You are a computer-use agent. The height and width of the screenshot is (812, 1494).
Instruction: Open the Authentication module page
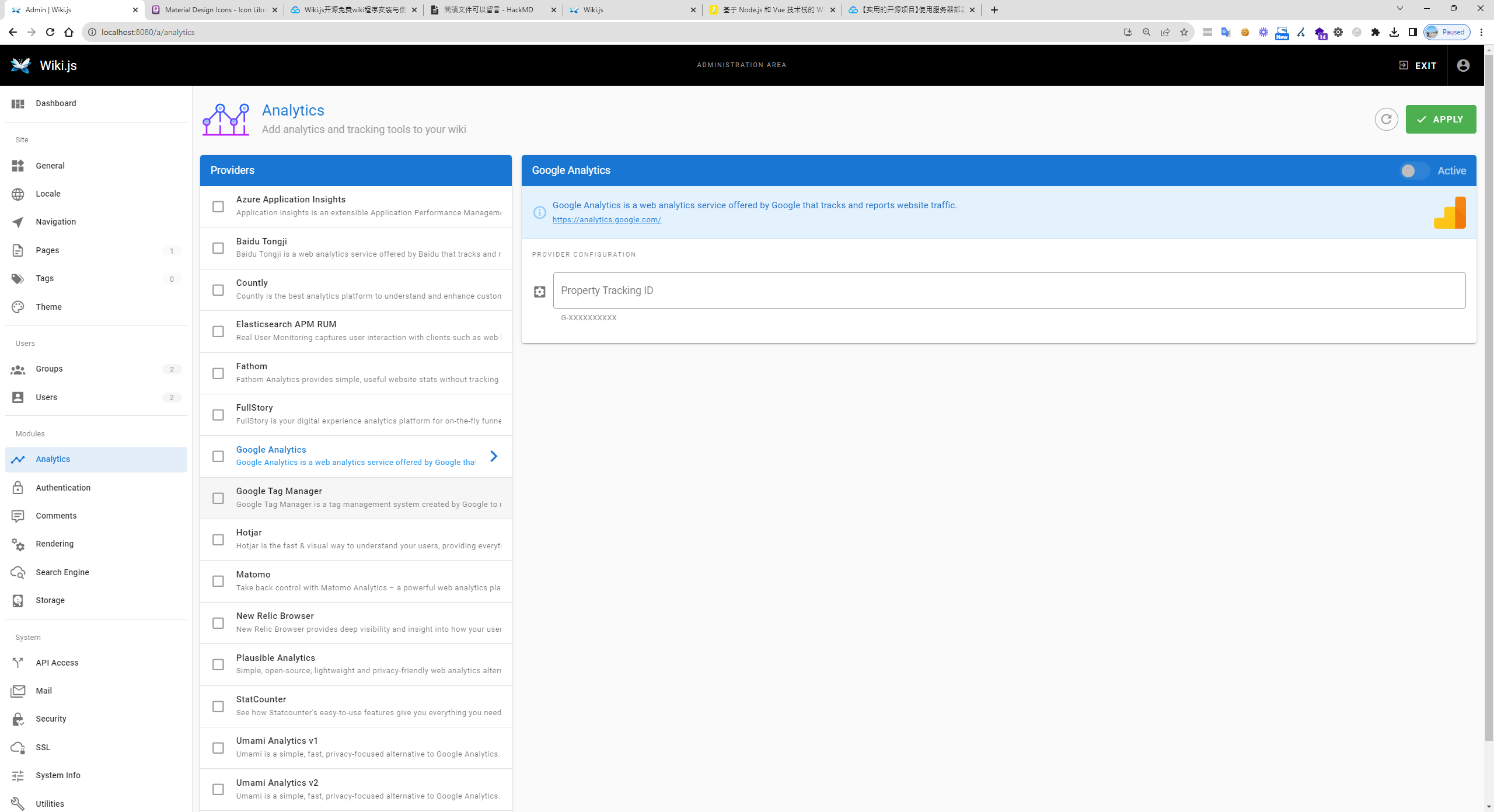click(x=63, y=488)
